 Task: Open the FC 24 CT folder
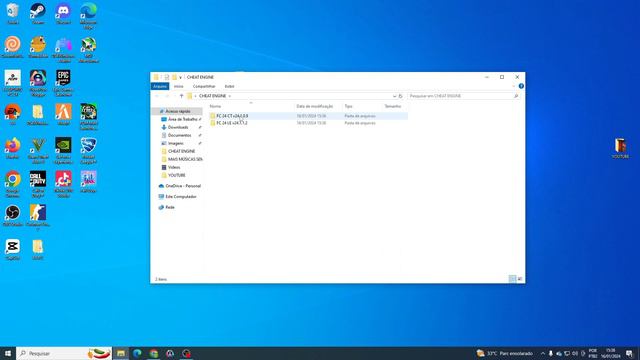coord(232,116)
